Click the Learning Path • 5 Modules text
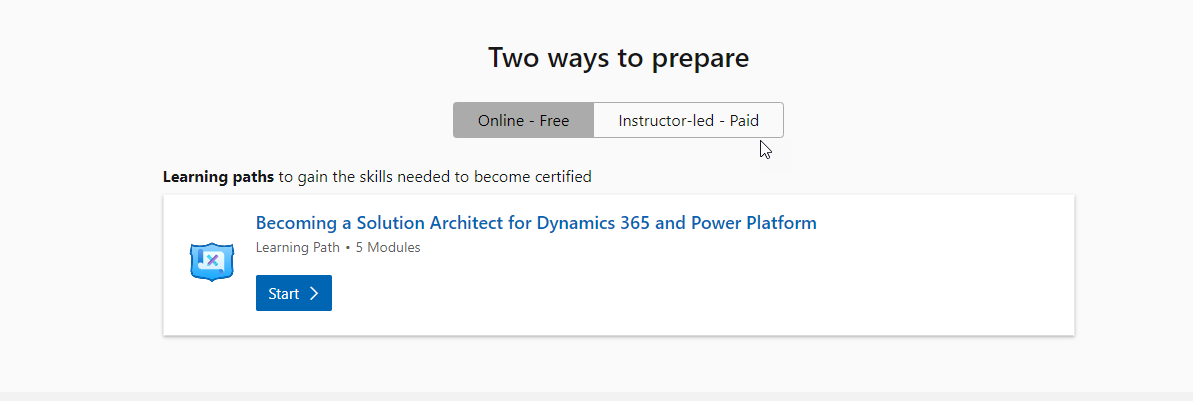The image size is (1193, 401). click(338, 247)
